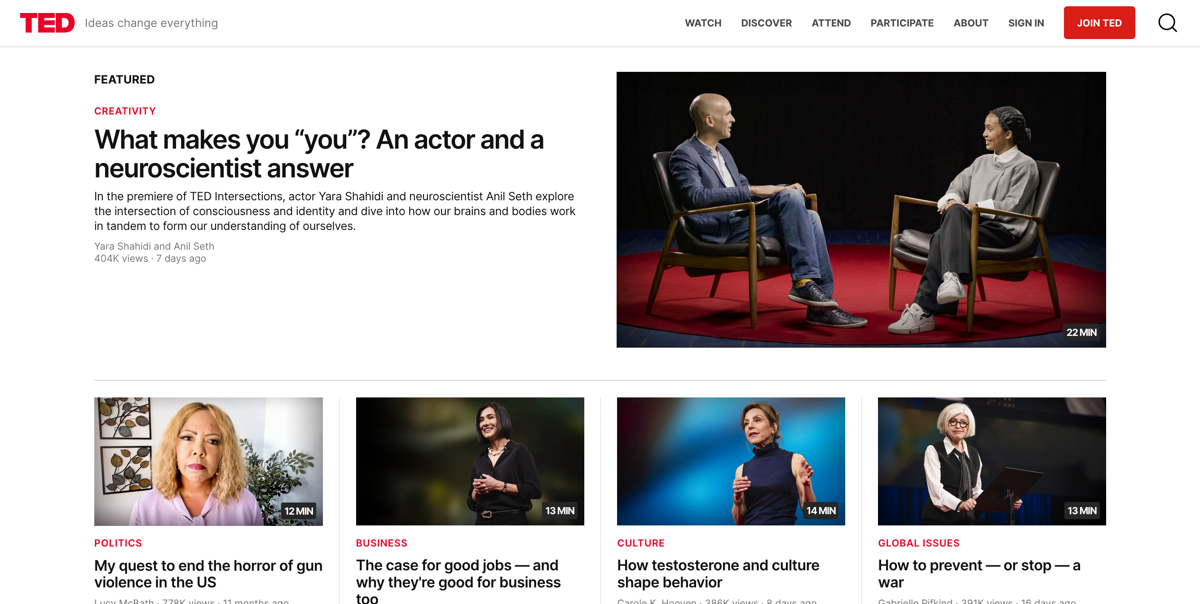Viewport: 1200px width, 604px height.
Task: Open the WATCH menu
Action: coord(703,22)
